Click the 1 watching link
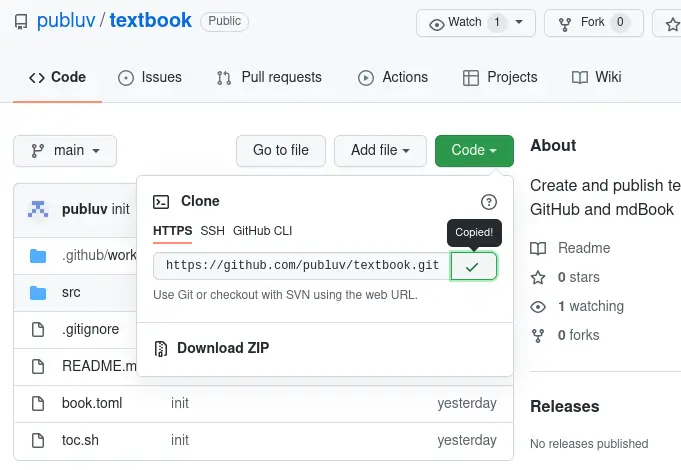Image resolution: width=681 pixels, height=470 pixels. pos(591,306)
